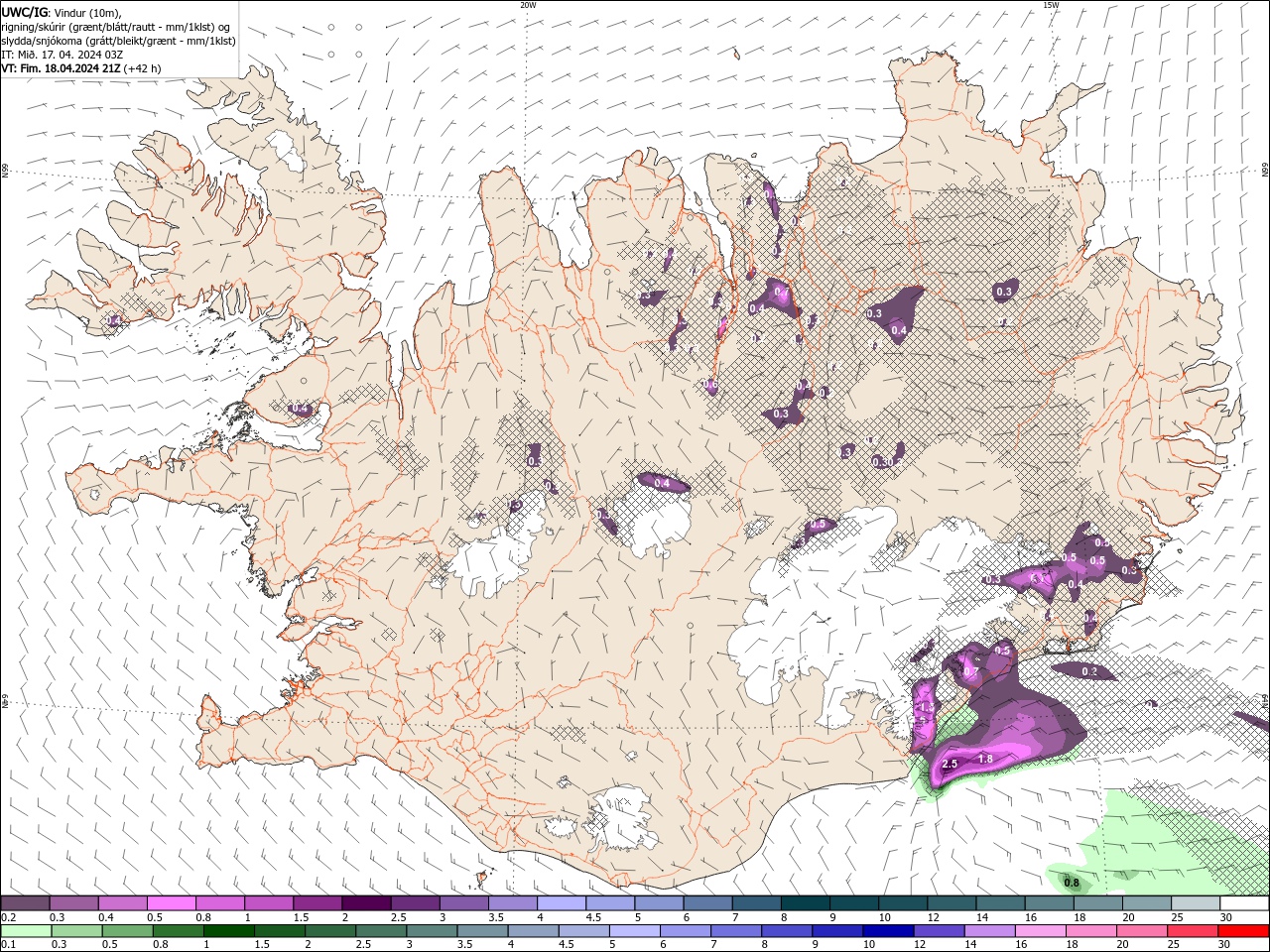Click the '30' label in the lower legend row
The image size is (1270, 952).
(1223, 945)
